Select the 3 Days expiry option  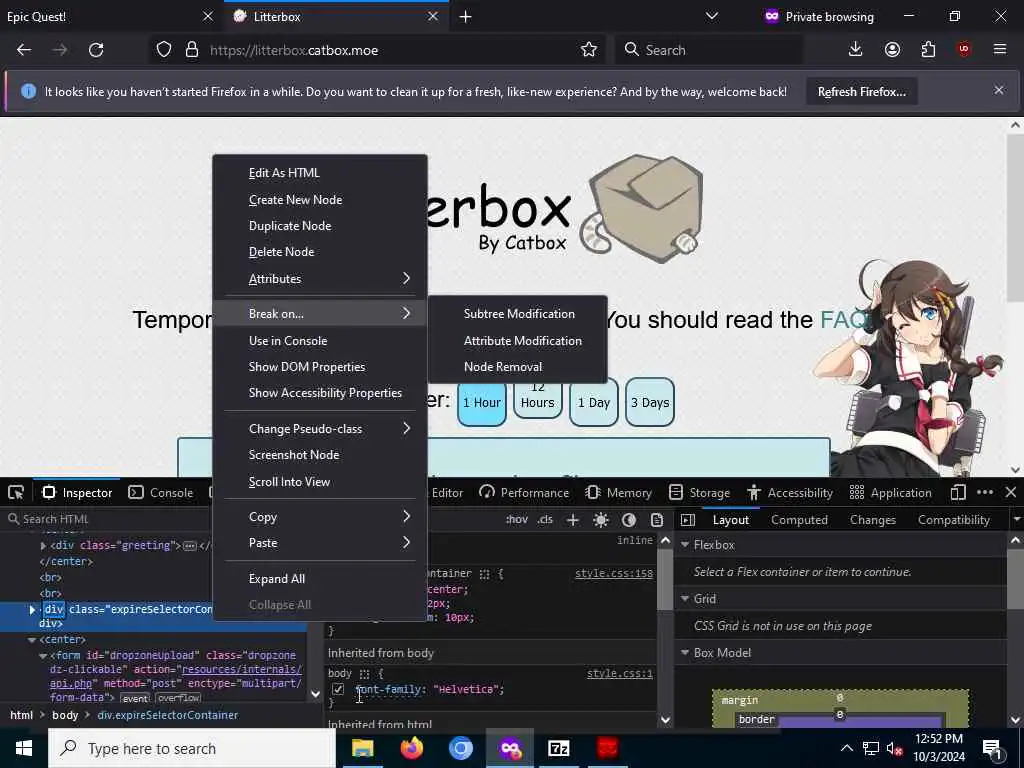point(650,402)
